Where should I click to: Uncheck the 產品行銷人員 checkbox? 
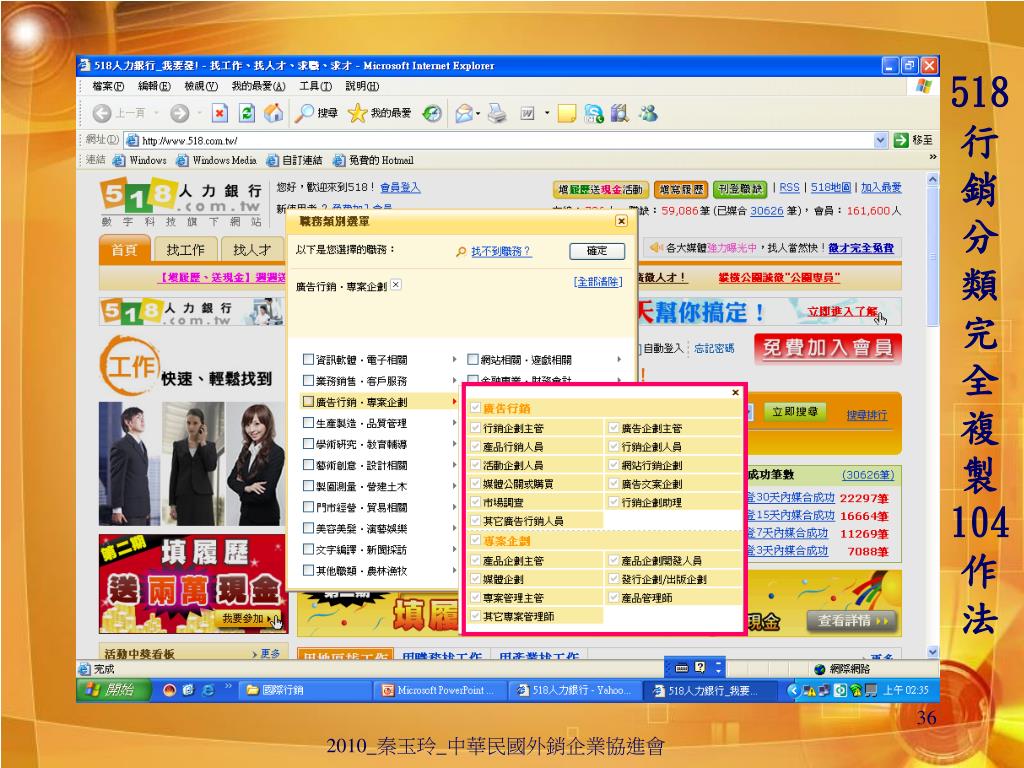point(475,447)
